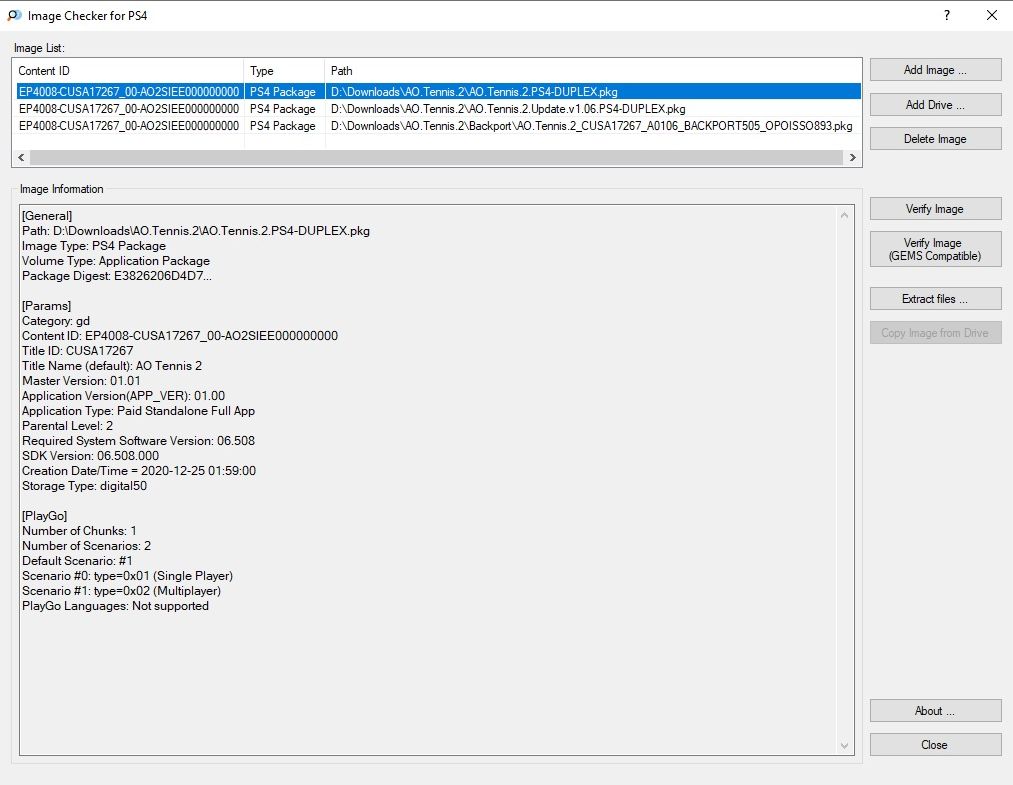
Task: Click the Close button at bottom right
Action: [x=935, y=745]
